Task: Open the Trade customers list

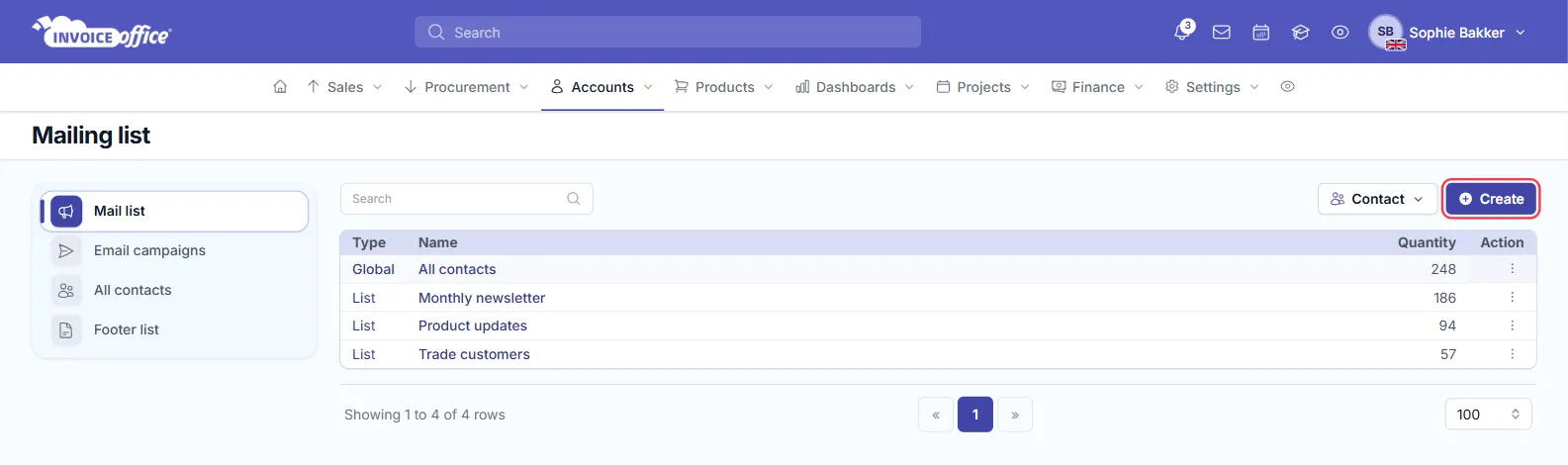Action: (474, 354)
